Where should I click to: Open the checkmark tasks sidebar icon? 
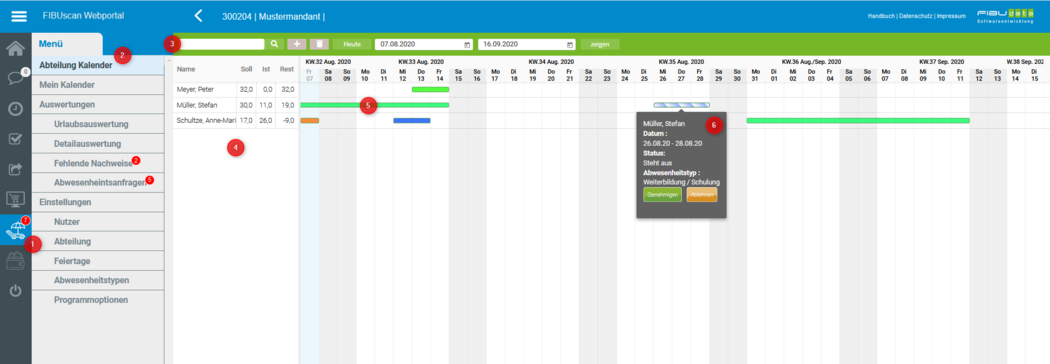click(x=15, y=139)
